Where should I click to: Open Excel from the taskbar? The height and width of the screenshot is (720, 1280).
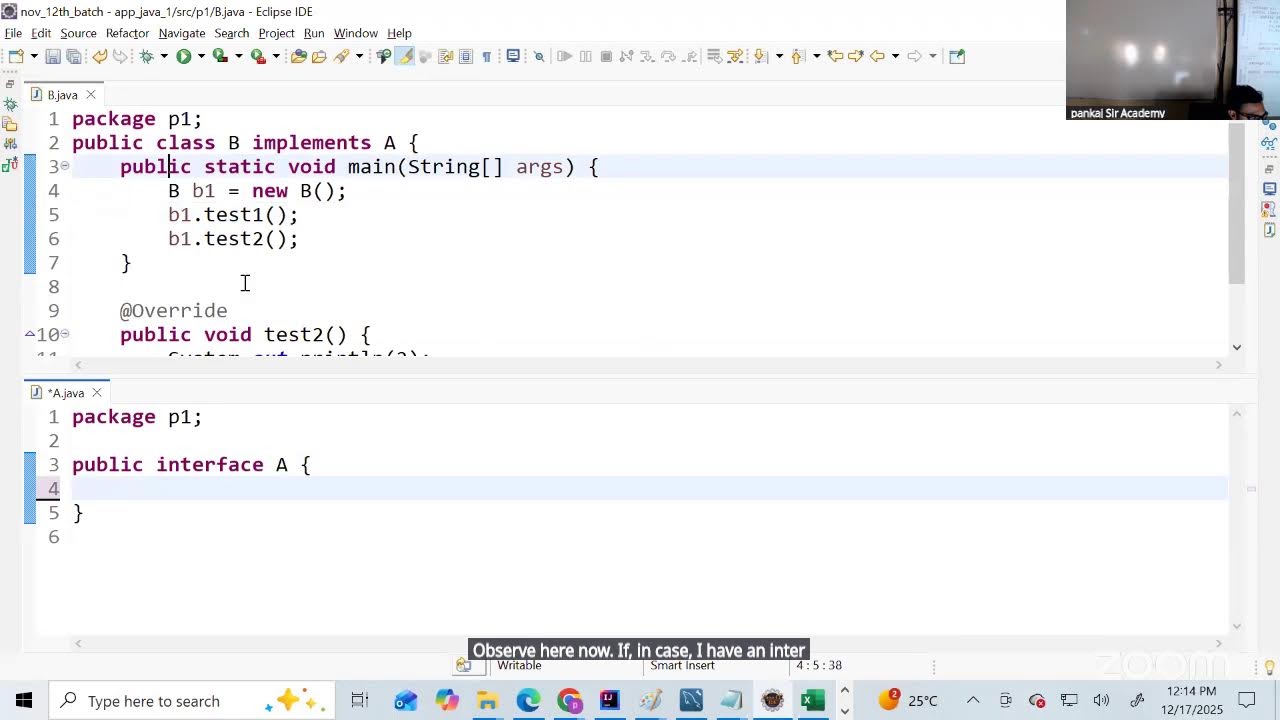click(x=812, y=700)
